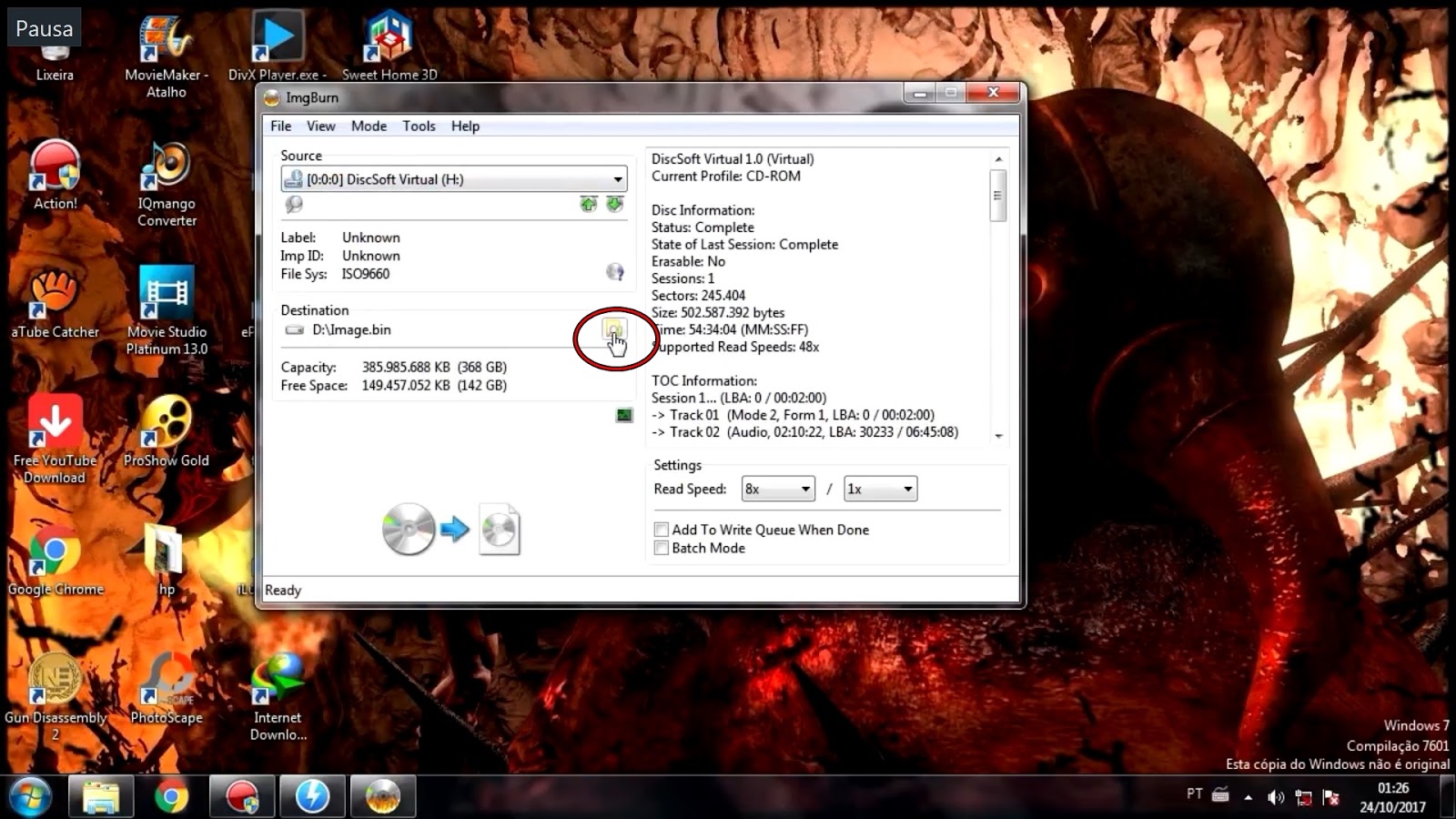
Task: Open PhotoScape desktop shortcut
Action: 167,690
